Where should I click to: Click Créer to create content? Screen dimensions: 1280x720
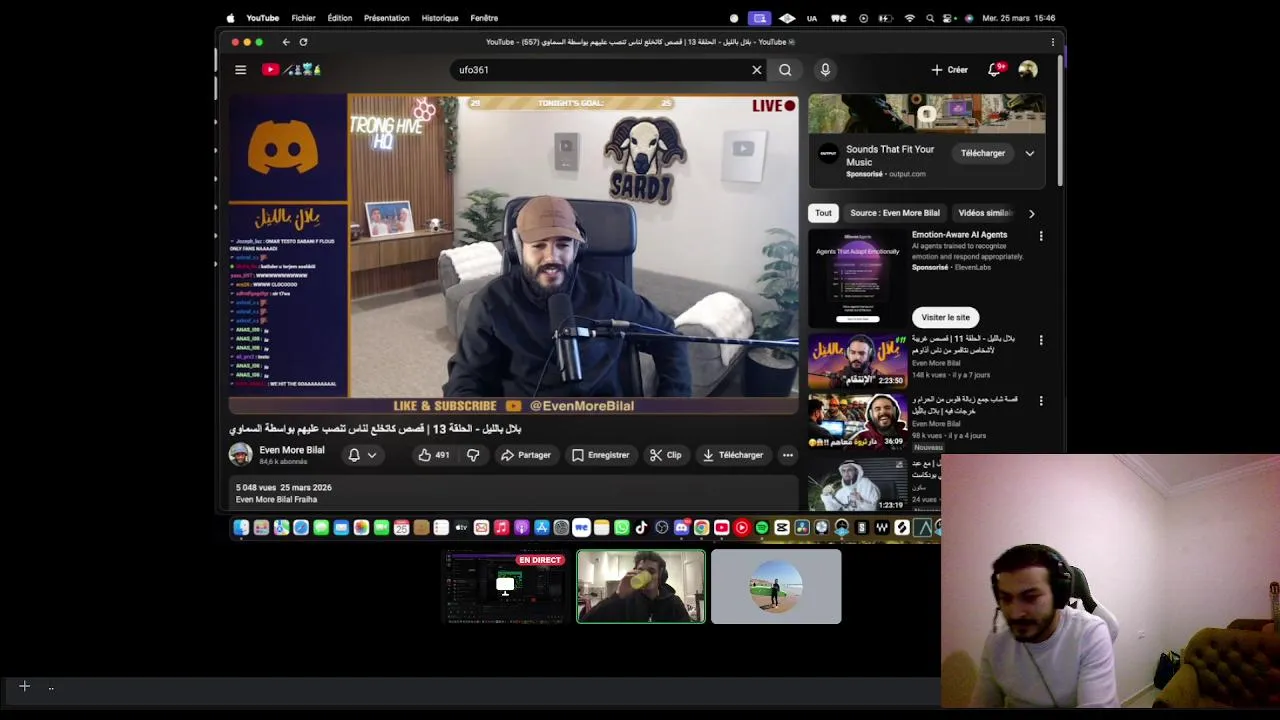(x=949, y=70)
